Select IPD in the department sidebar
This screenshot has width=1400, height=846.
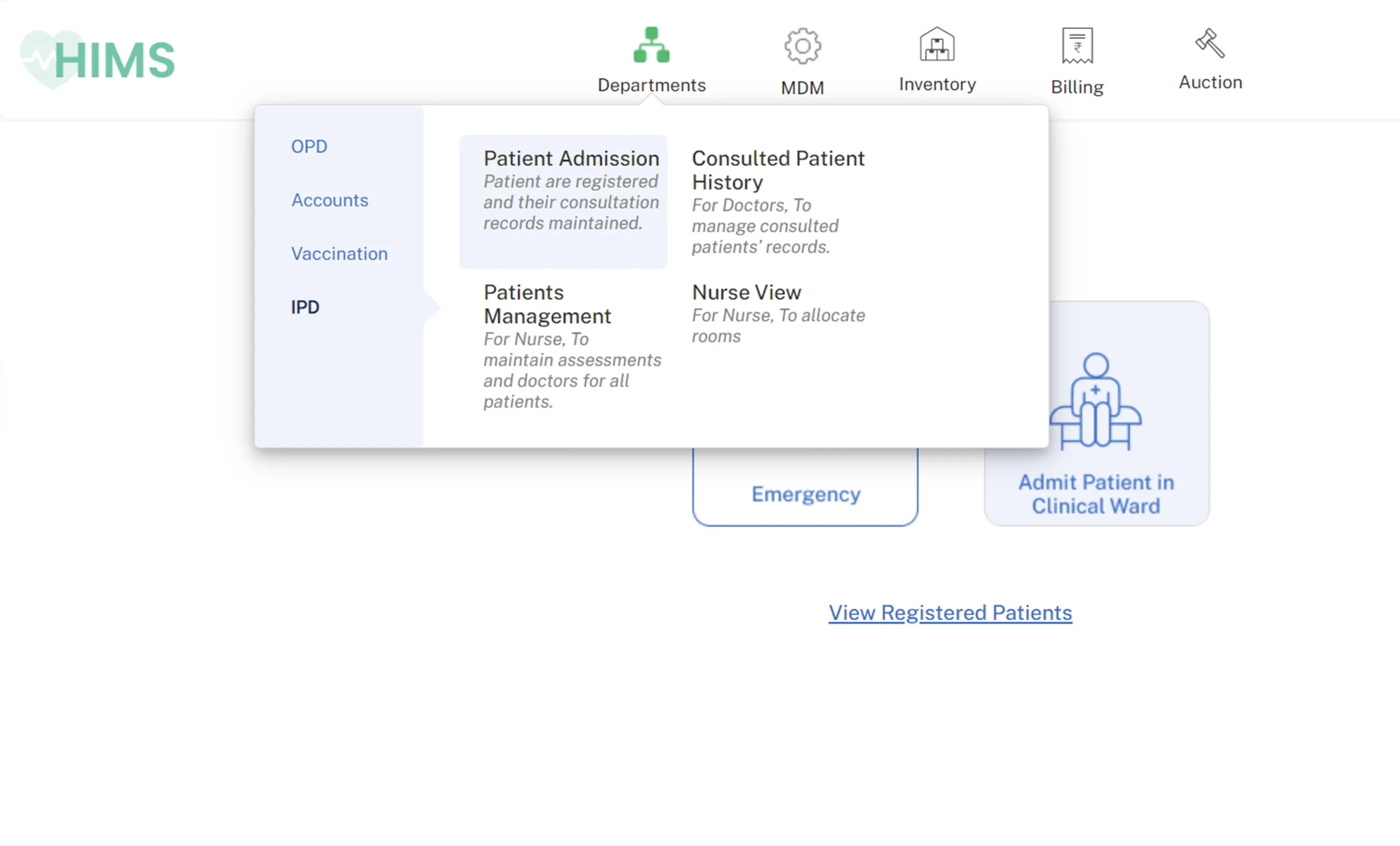(305, 307)
